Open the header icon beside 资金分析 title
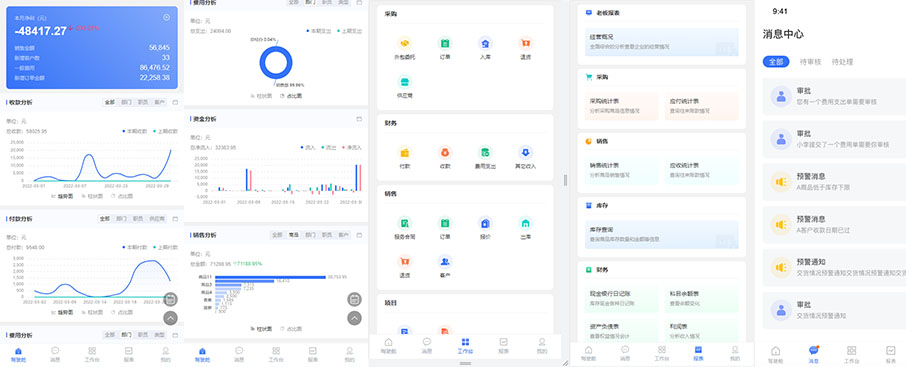The width and height of the screenshot is (906, 367). (359, 119)
